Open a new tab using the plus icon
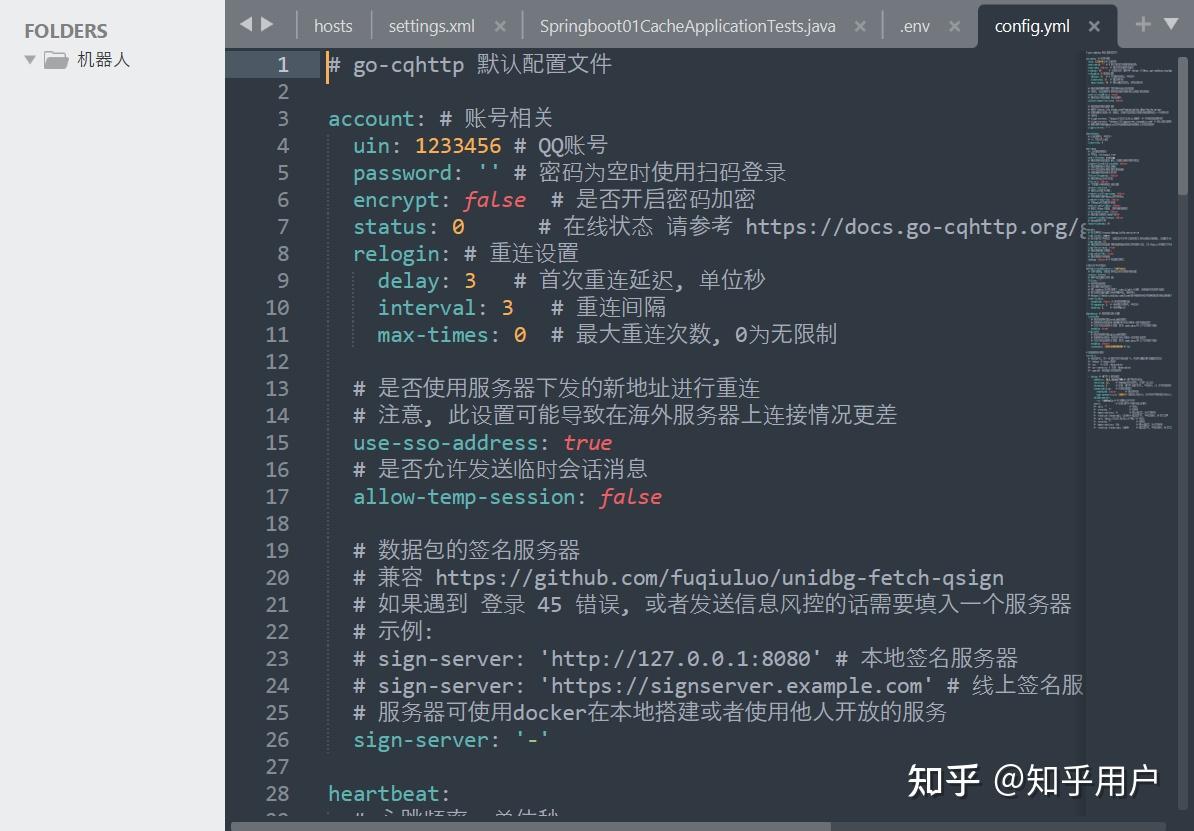 click(x=1142, y=25)
